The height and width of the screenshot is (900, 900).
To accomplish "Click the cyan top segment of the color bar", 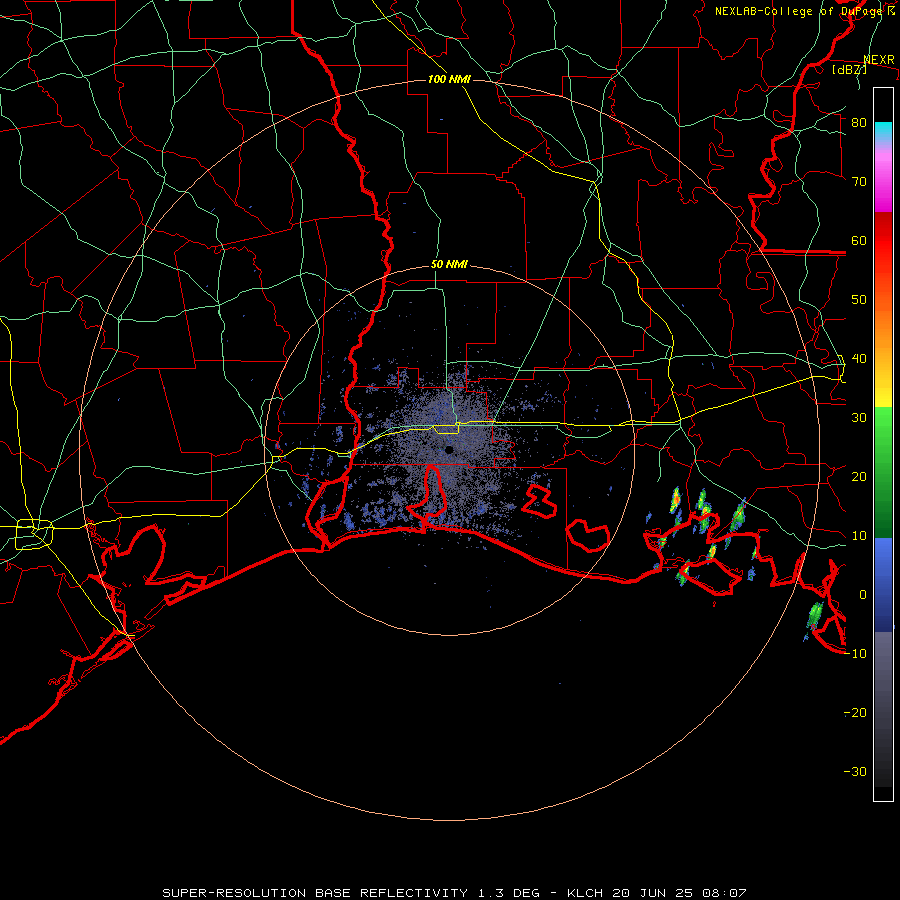I will [883, 131].
